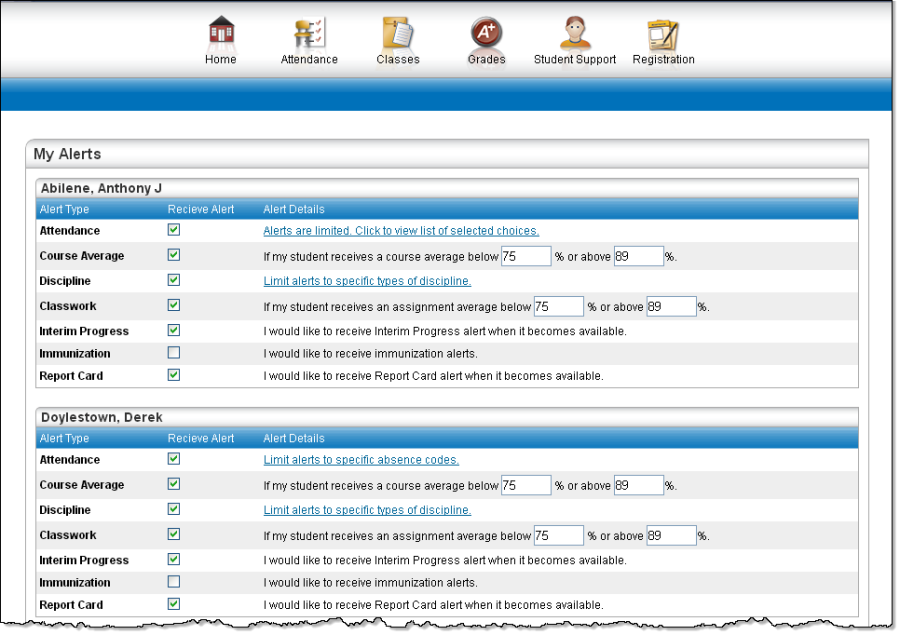Open the Classes page
900x635 pixels.
tap(397, 35)
